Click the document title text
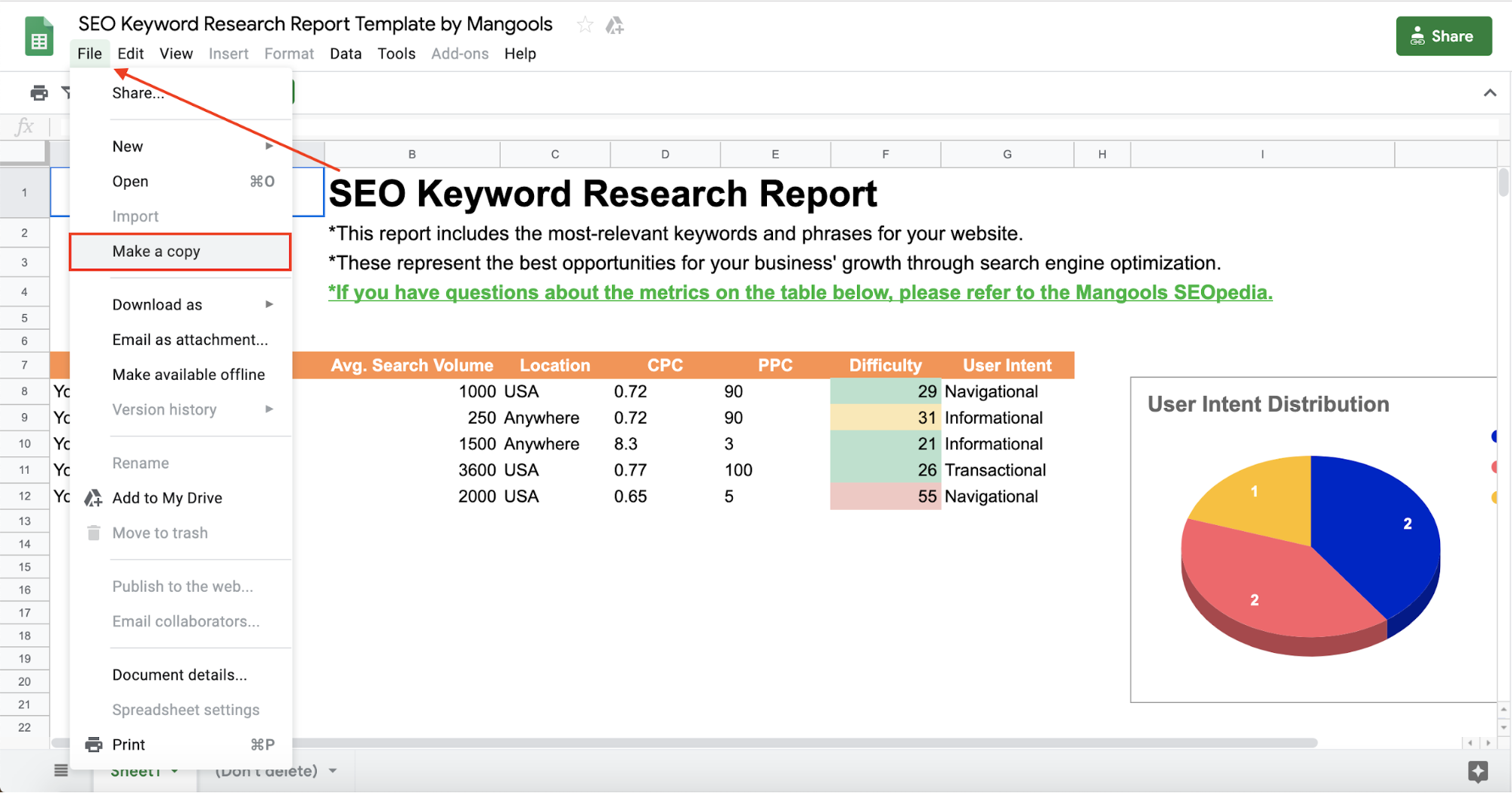Screen dimensions: 1512x793 [315, 24]
